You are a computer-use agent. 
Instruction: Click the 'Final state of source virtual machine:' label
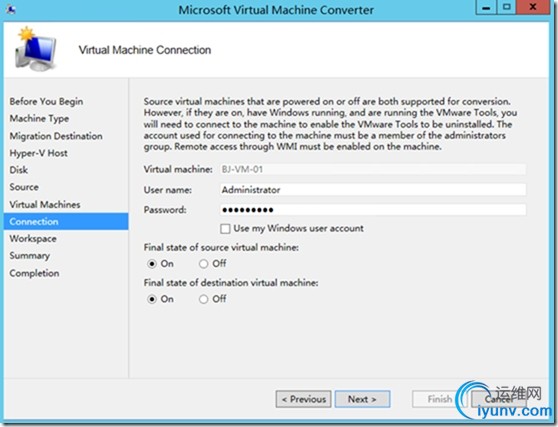[x=221, y=247]
